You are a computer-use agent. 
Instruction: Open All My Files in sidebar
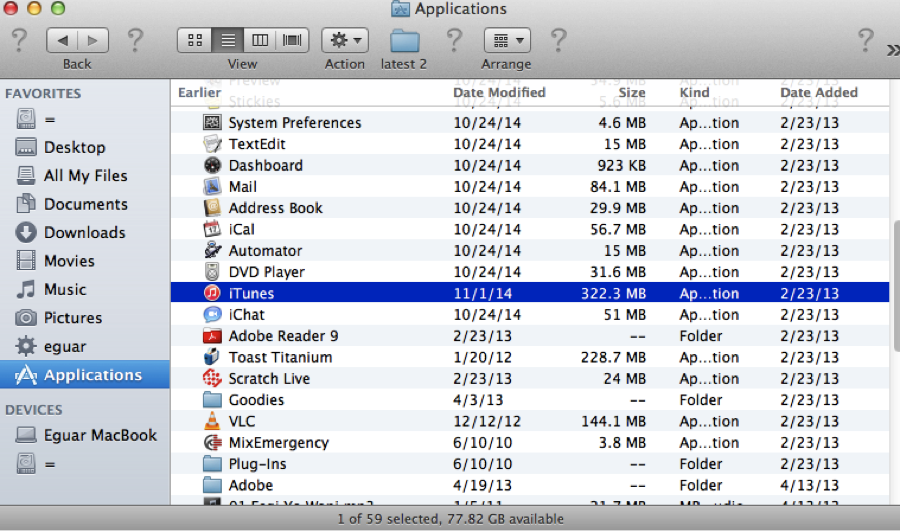point(85,175)
